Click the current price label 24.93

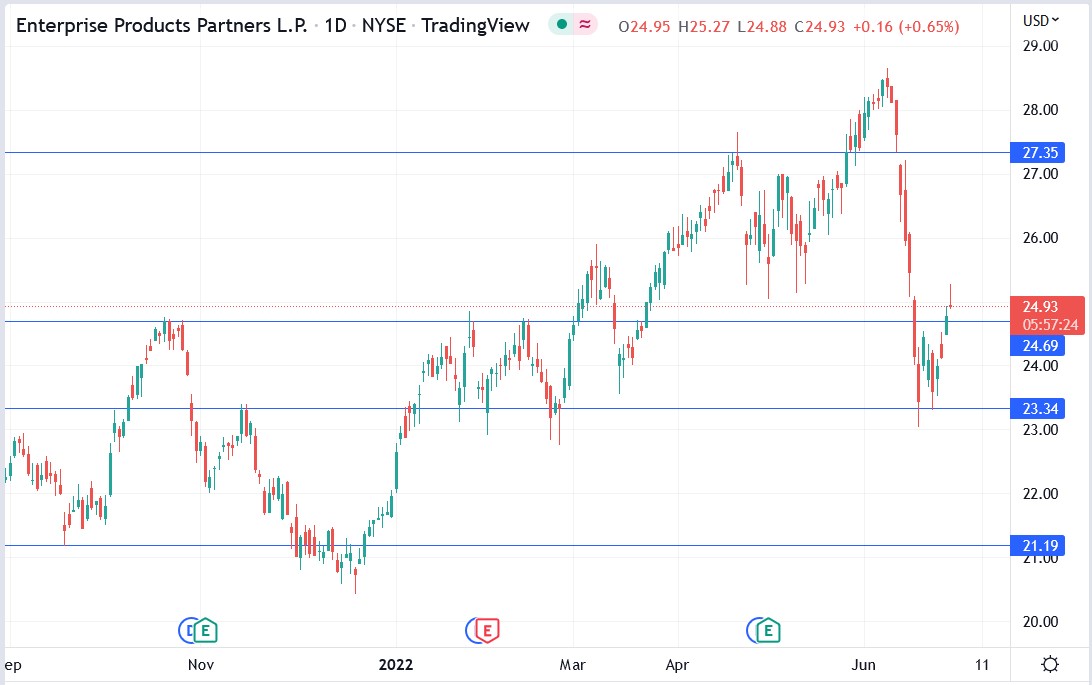click(1040, 306)
